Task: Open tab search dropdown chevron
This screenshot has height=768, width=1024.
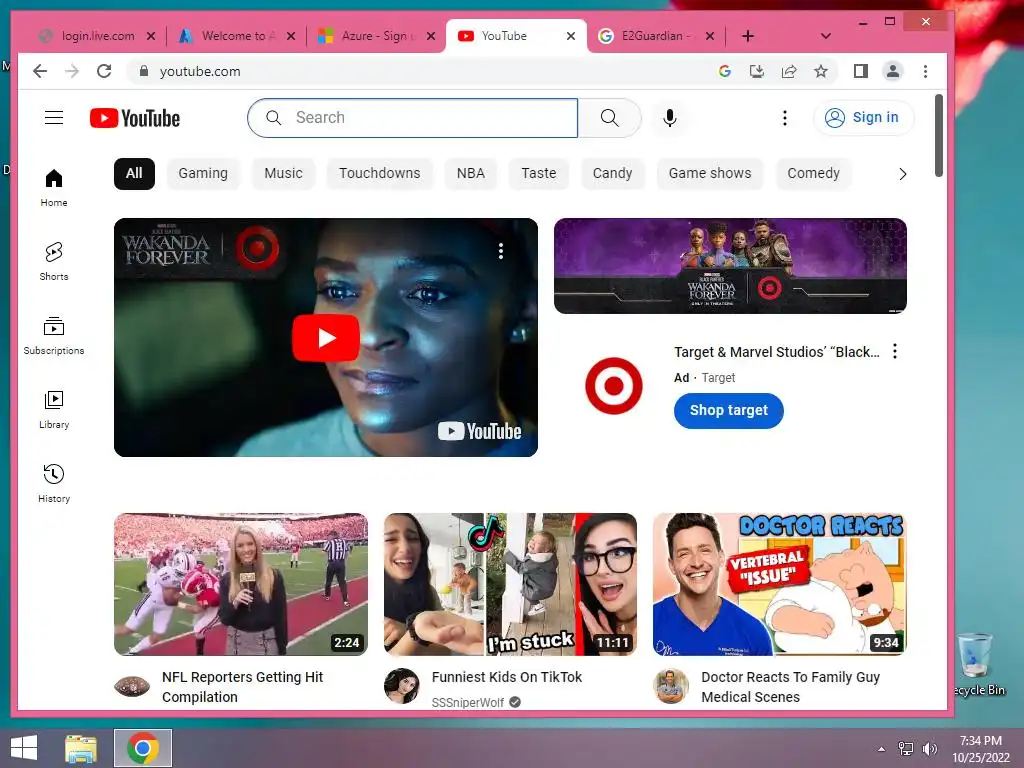Action: click(825, 36)
